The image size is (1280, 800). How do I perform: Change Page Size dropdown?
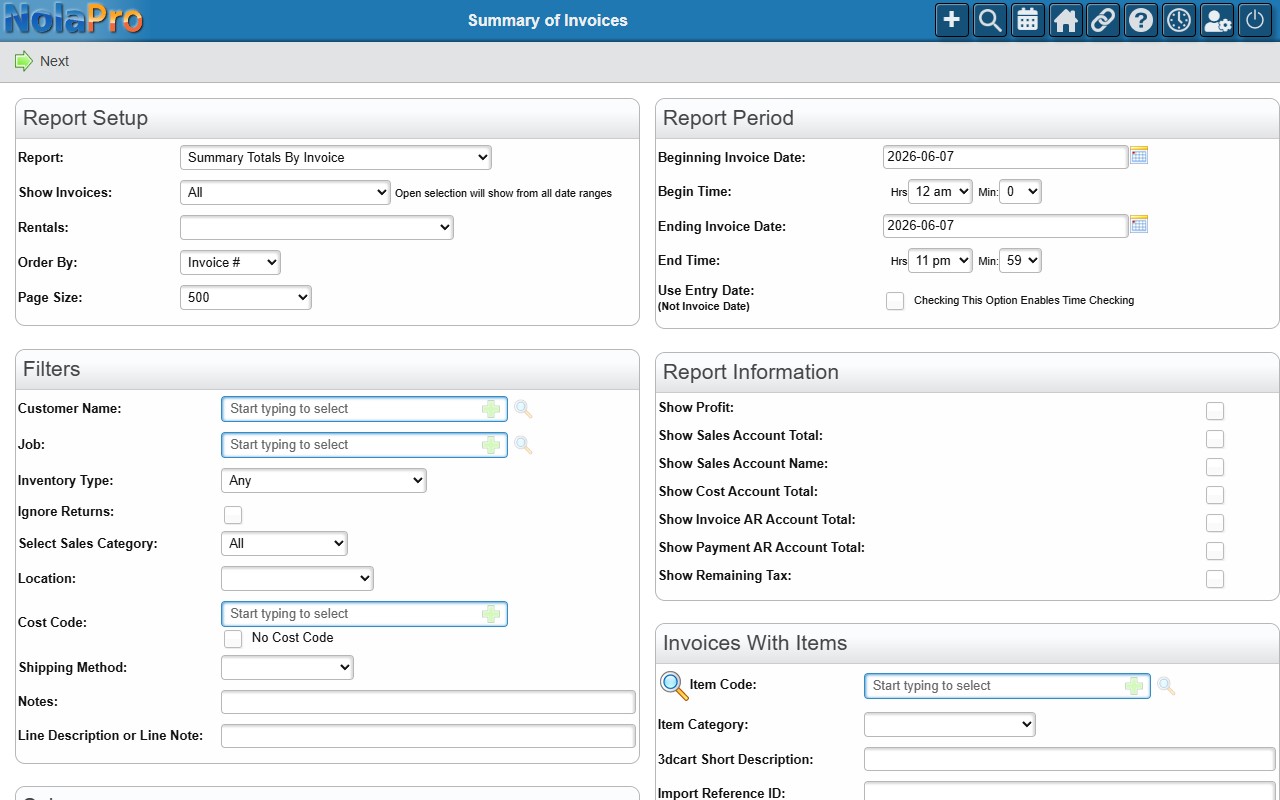[246, 297]
